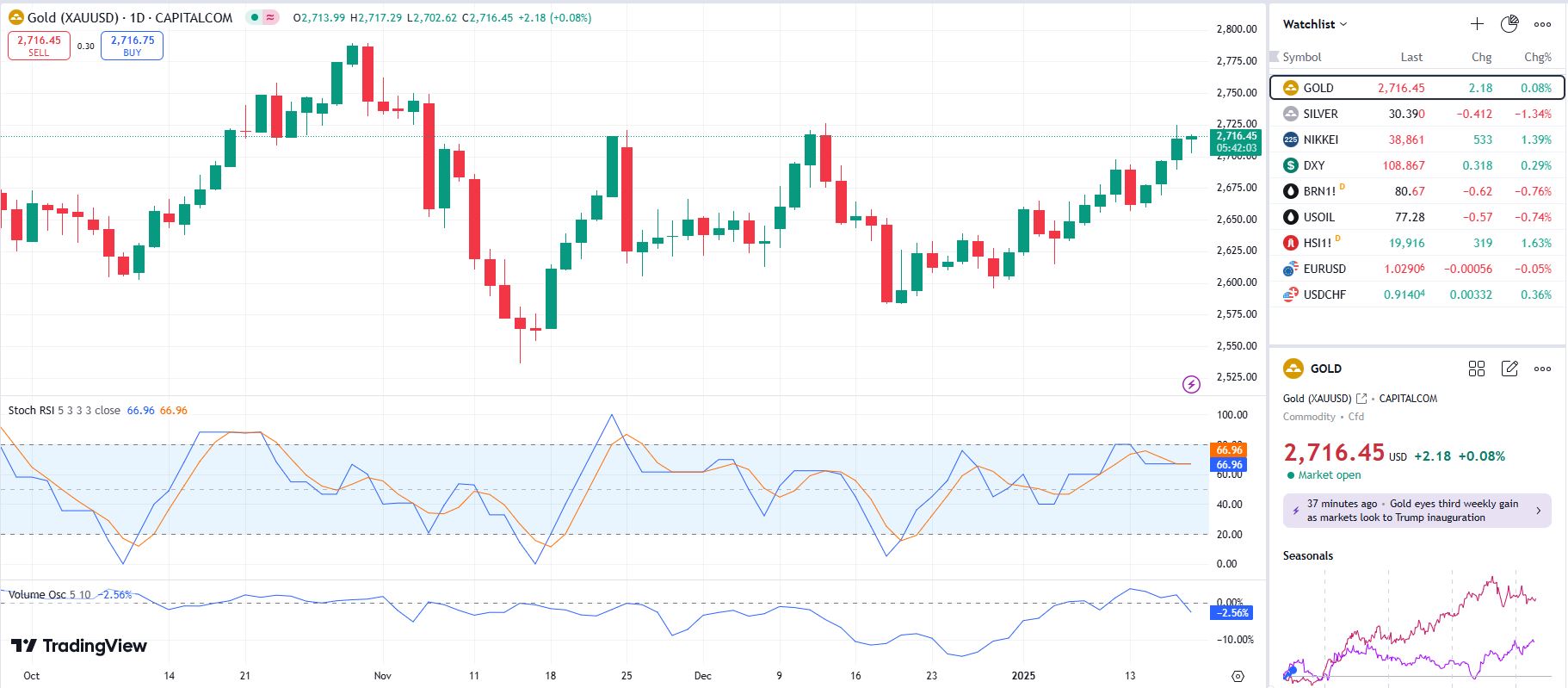
Task: Select EURUSD in the watchlist
Action: pos(1324,269)
